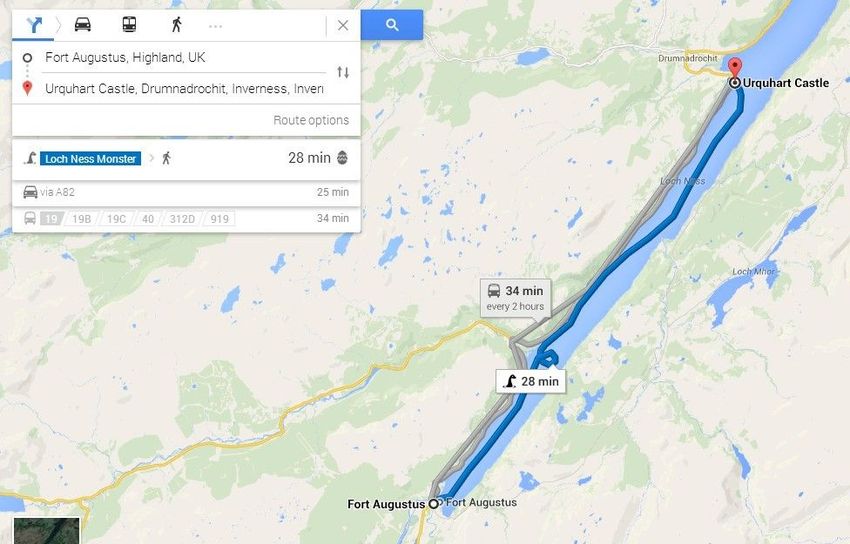850x544 pixels.
Task: Open more travel modes ellipsis
Action: pos(215,26)
